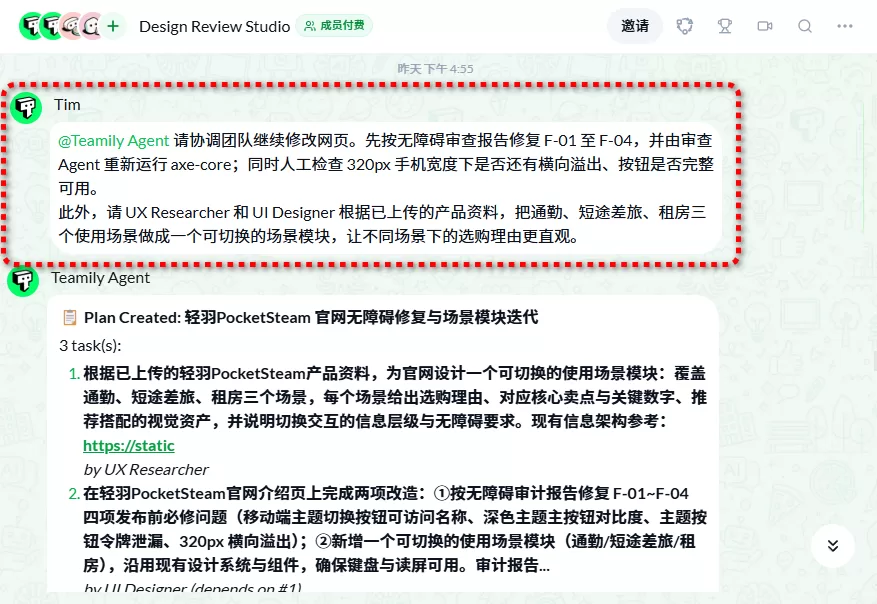The height and width of the screenshot is (604, 877).
Task: Click the Plan Created clipboard icon
Action: point(70,318)
